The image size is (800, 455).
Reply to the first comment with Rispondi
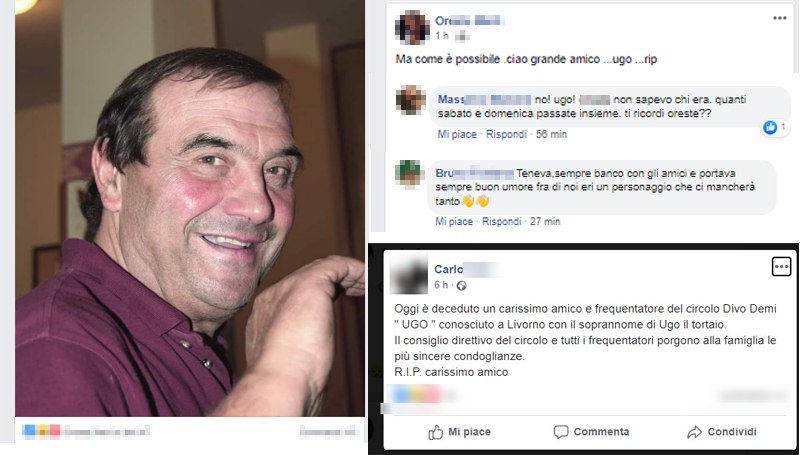(x=506, y=134)
